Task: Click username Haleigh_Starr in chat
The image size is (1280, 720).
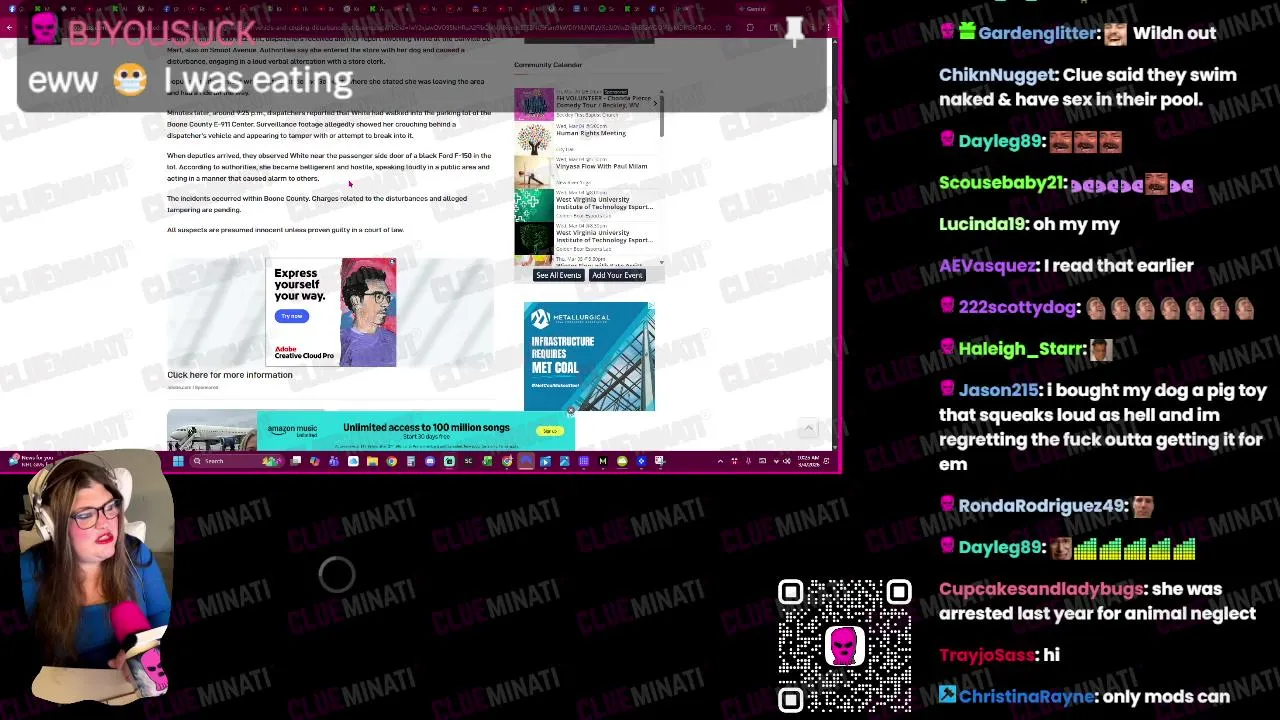Action: pos(1022,349)
